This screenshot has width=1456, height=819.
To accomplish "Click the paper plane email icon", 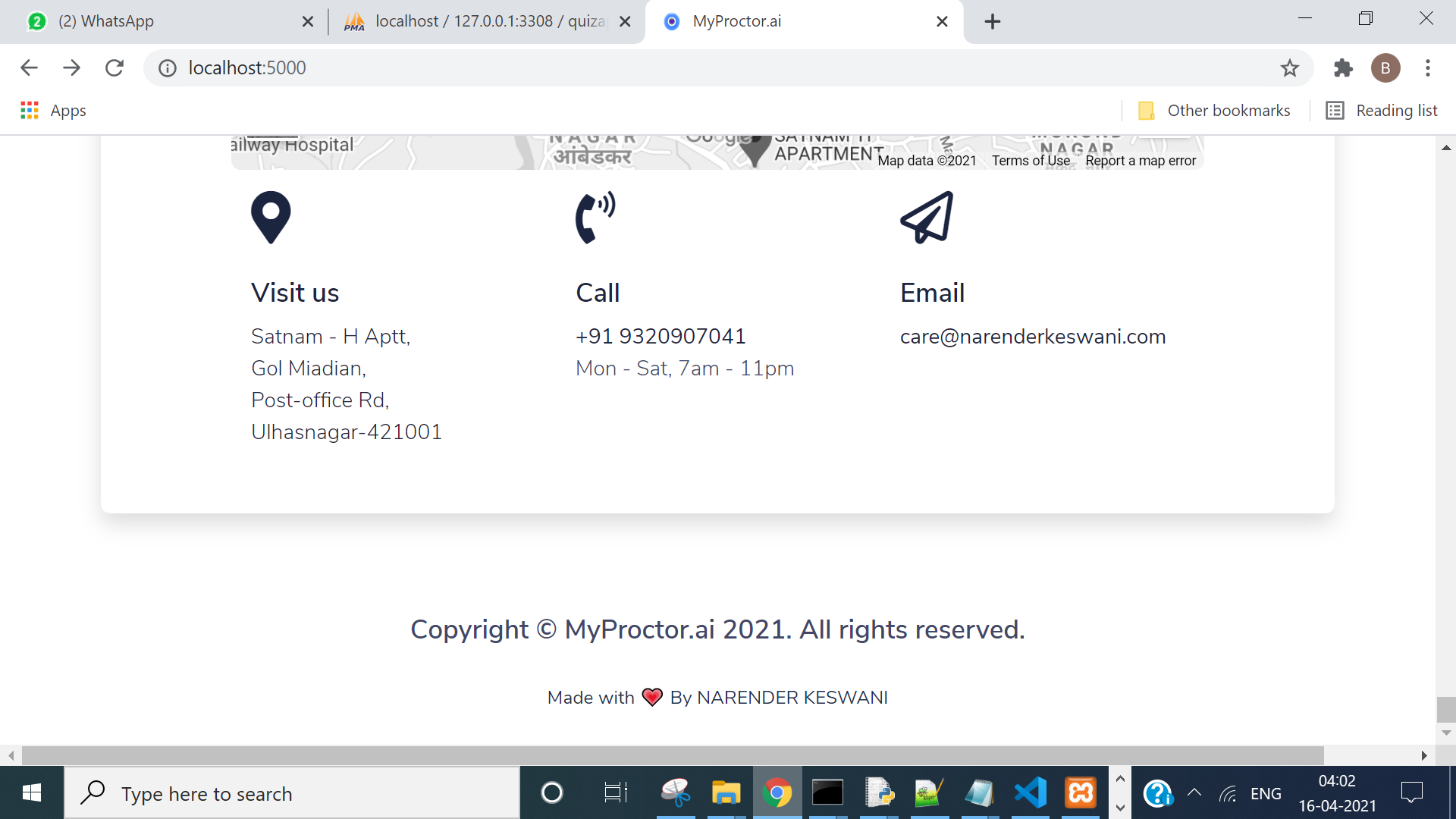I will (x=927, y=217).
